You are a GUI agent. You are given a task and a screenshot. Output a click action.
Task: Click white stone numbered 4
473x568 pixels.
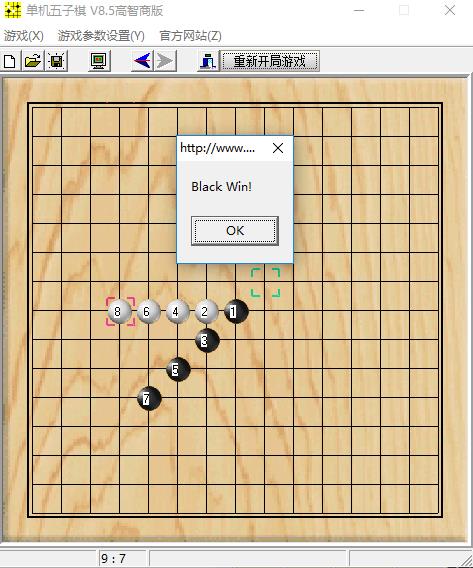(x=177, y=311)
